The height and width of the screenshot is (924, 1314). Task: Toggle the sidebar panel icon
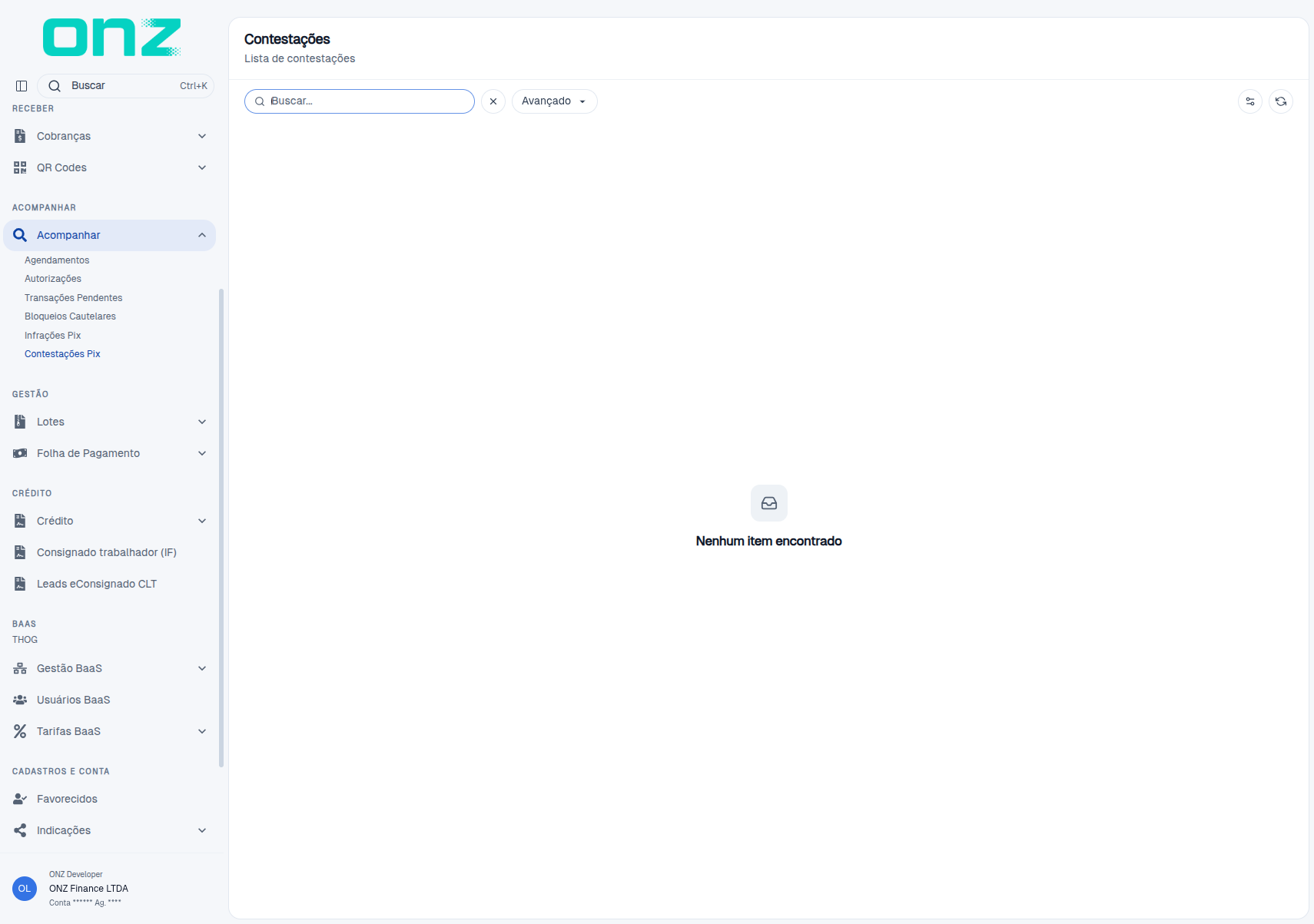tap(22, 86)
